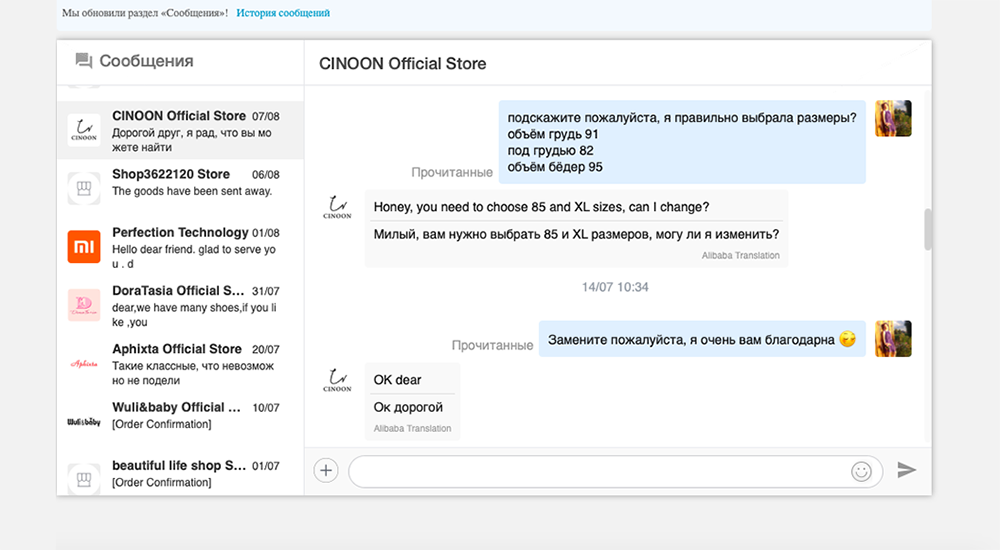Open the emoji picker smiley icon

[x=861, y=472]
